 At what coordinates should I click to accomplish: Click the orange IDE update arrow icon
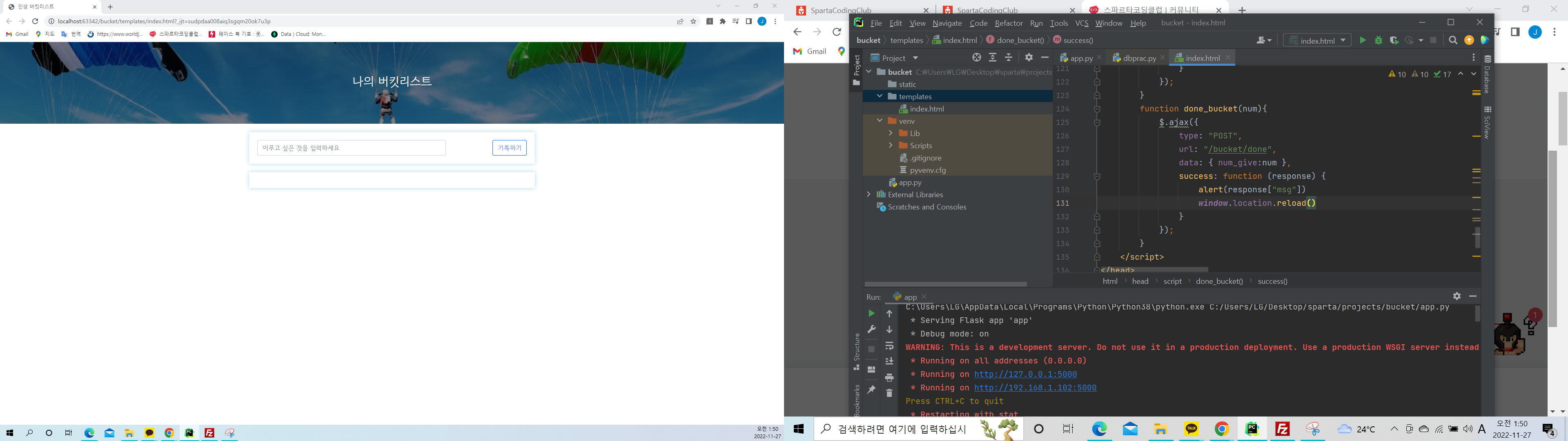point(1470,40)
